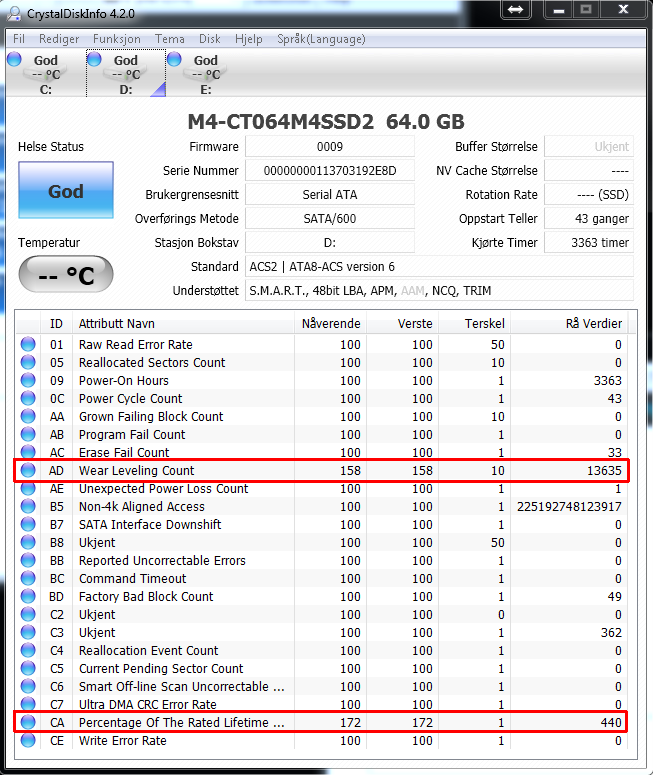The width and height of the screenshot is (653, 775).
Task: Click the Buffer Størrelse Ukjent field
Action: (589, 147)
